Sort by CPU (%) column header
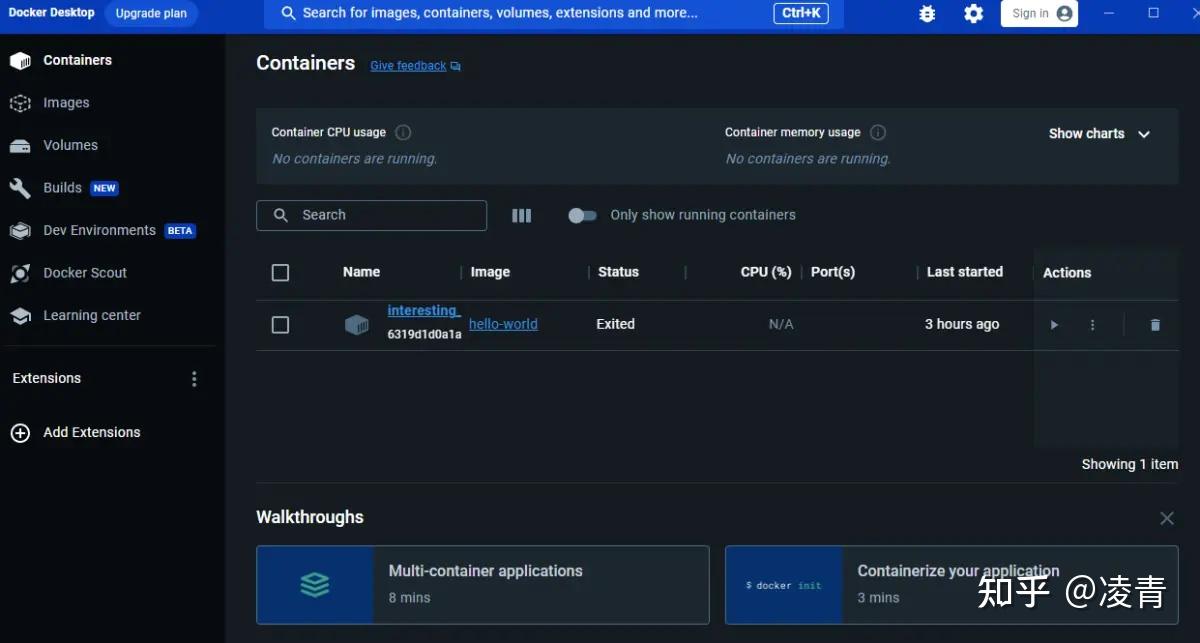 click(x=766, y=272)
